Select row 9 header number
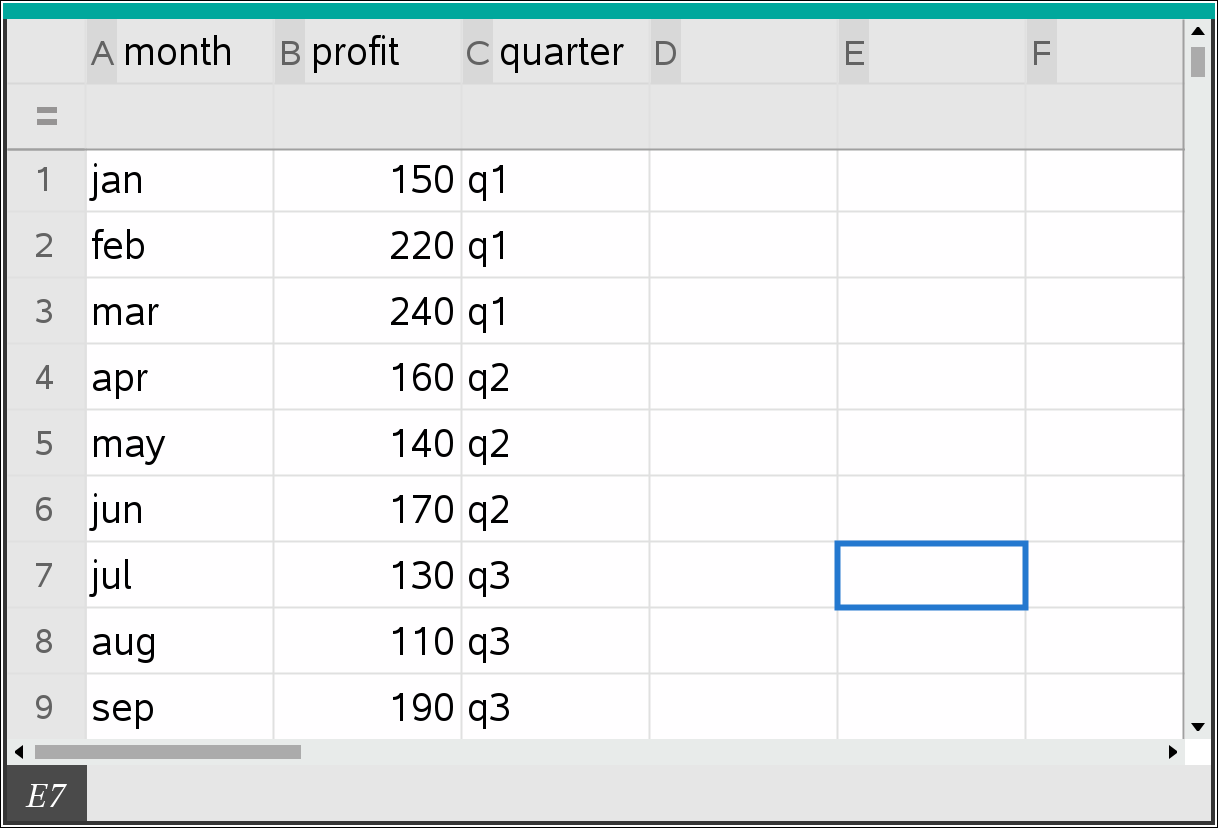The width and height of the screenshot is (1218, 828). pyautogui.click(x=44, y=708)
